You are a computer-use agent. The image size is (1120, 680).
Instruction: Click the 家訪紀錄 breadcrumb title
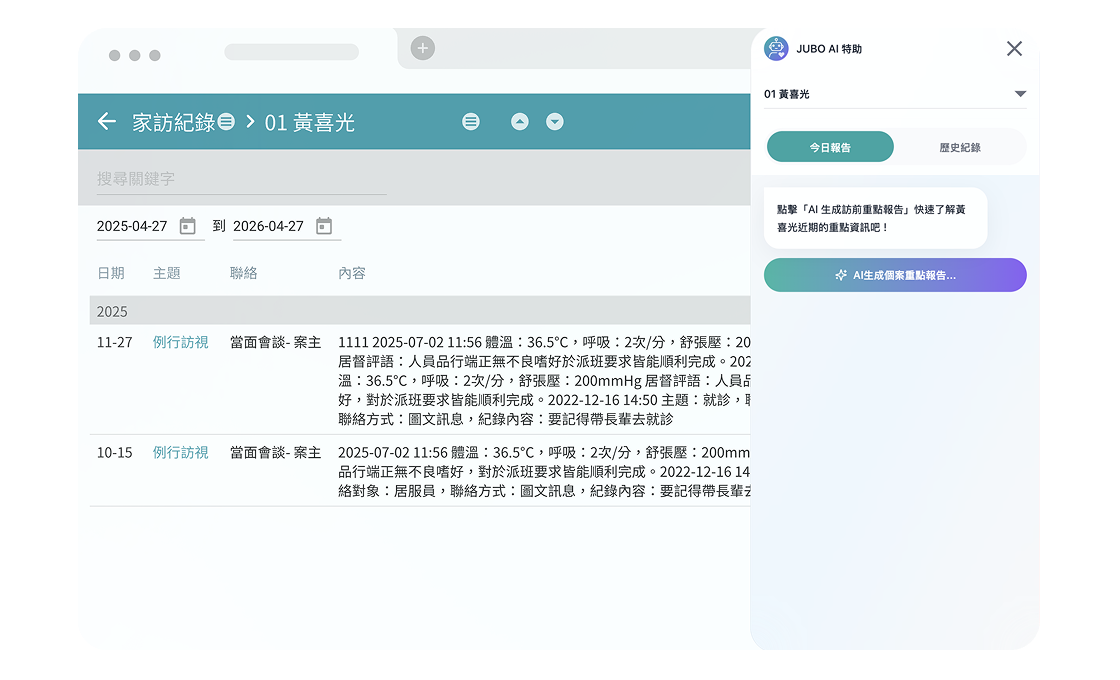click(174, 122)
